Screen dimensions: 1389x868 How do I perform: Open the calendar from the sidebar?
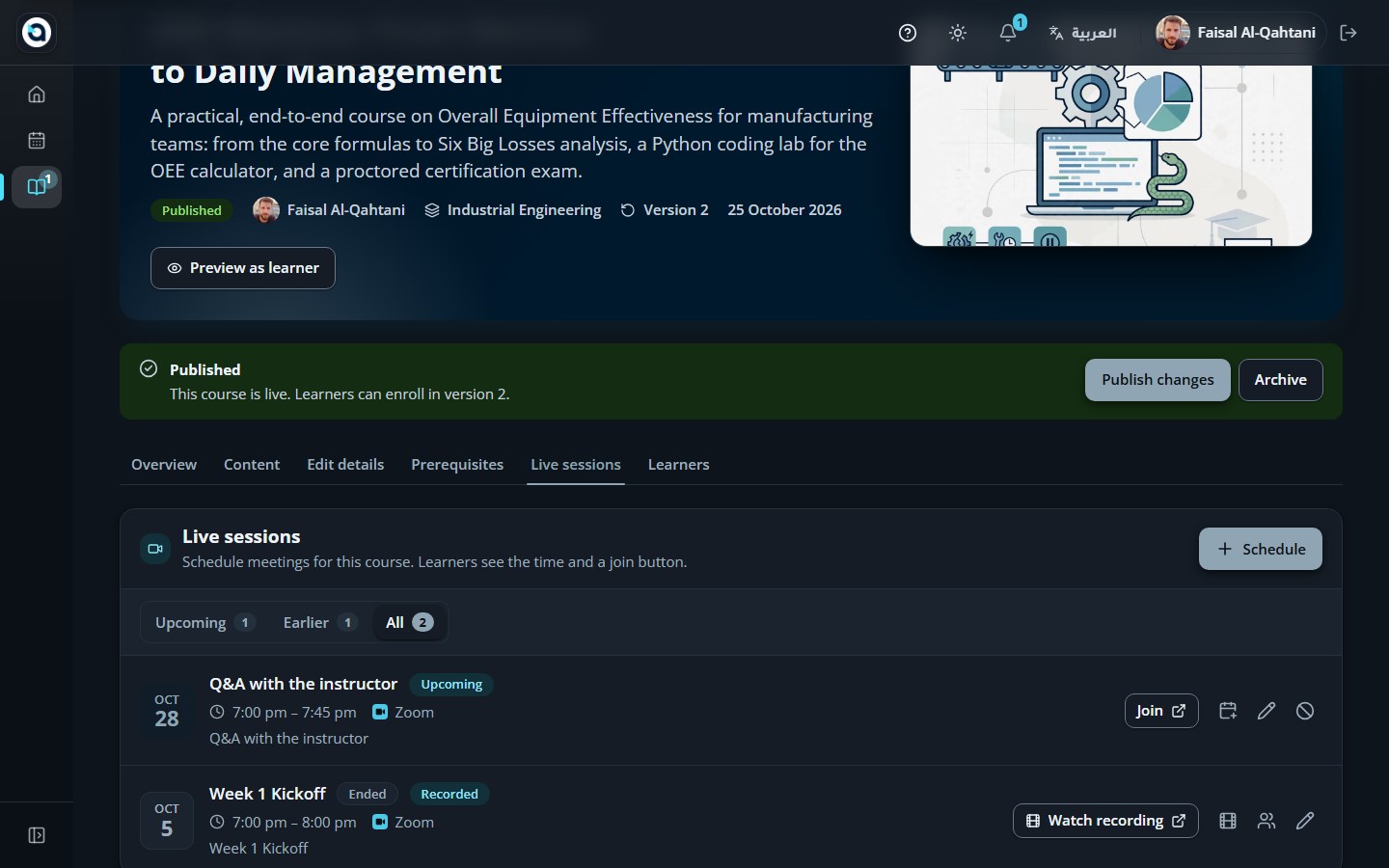coord(37,140)
